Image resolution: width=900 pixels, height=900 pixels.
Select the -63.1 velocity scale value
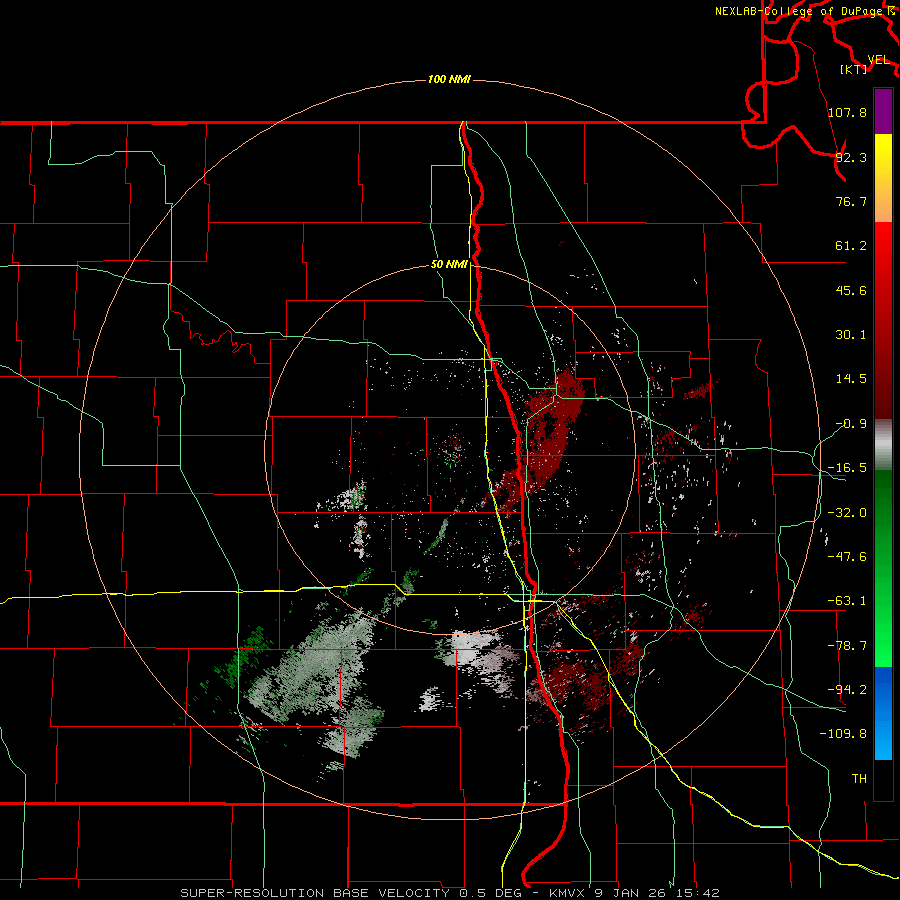pos(847,601)
